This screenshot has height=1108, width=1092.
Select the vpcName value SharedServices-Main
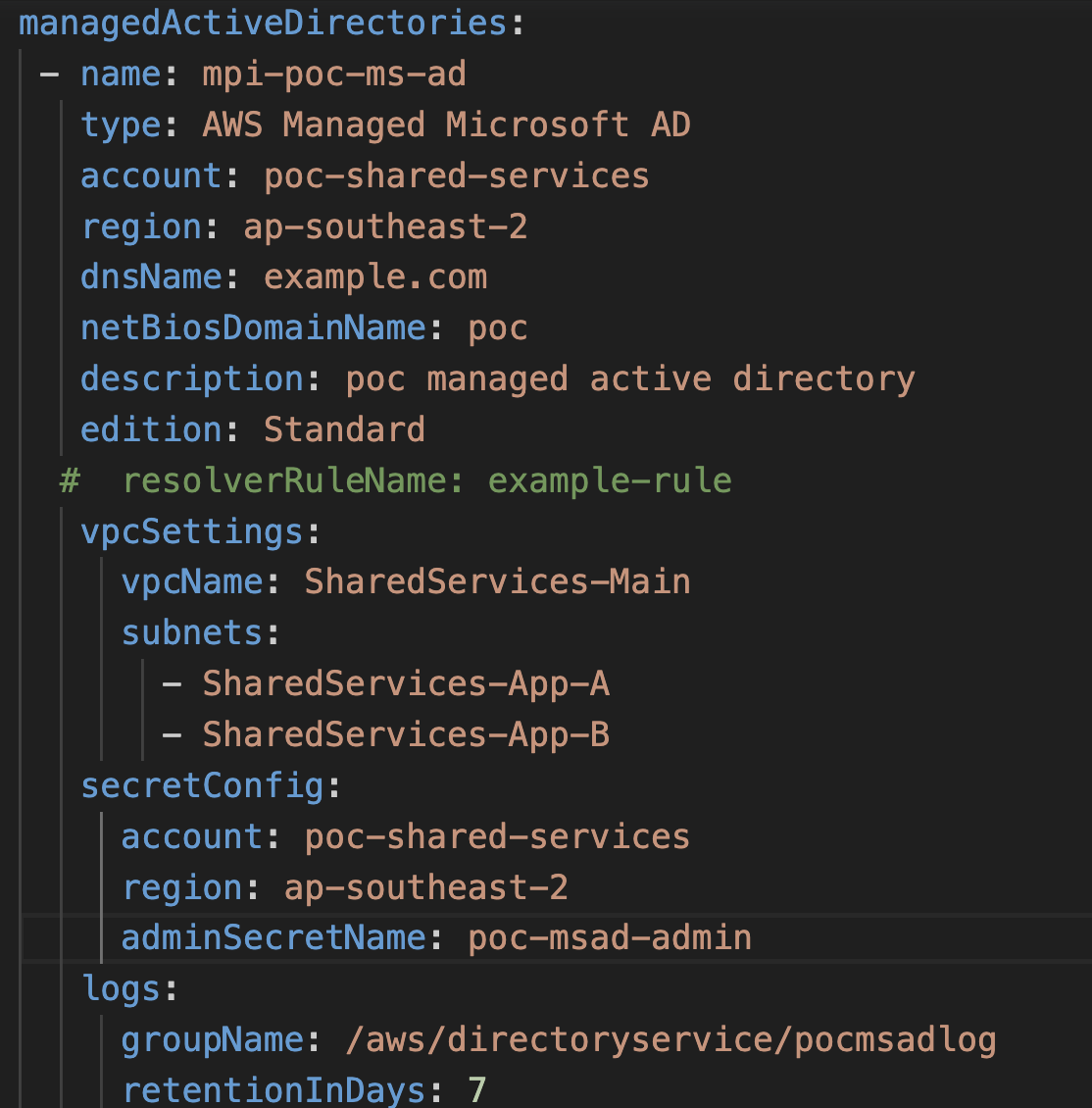click(497, 581)
